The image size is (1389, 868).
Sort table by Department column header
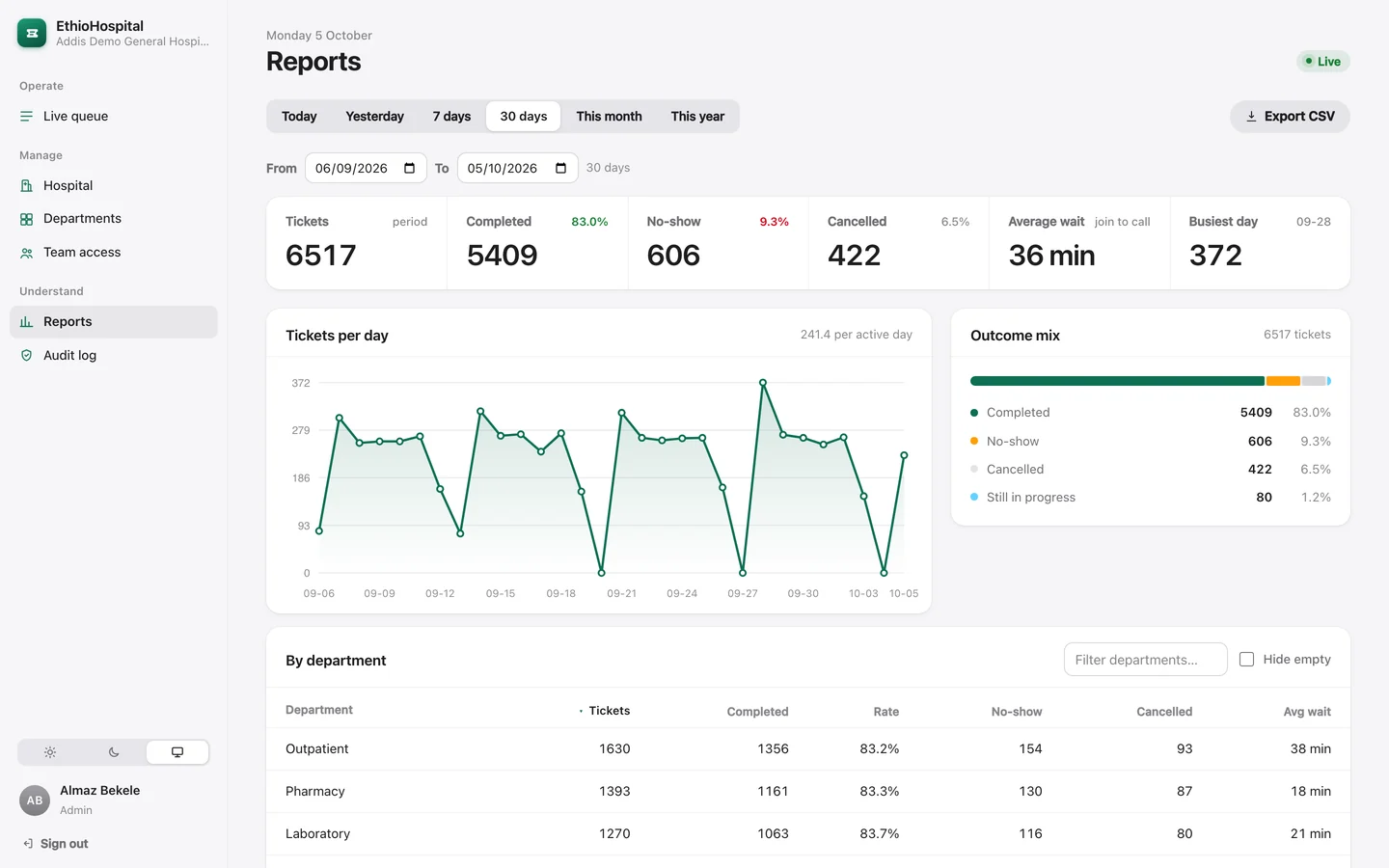(x=319, y=710)
